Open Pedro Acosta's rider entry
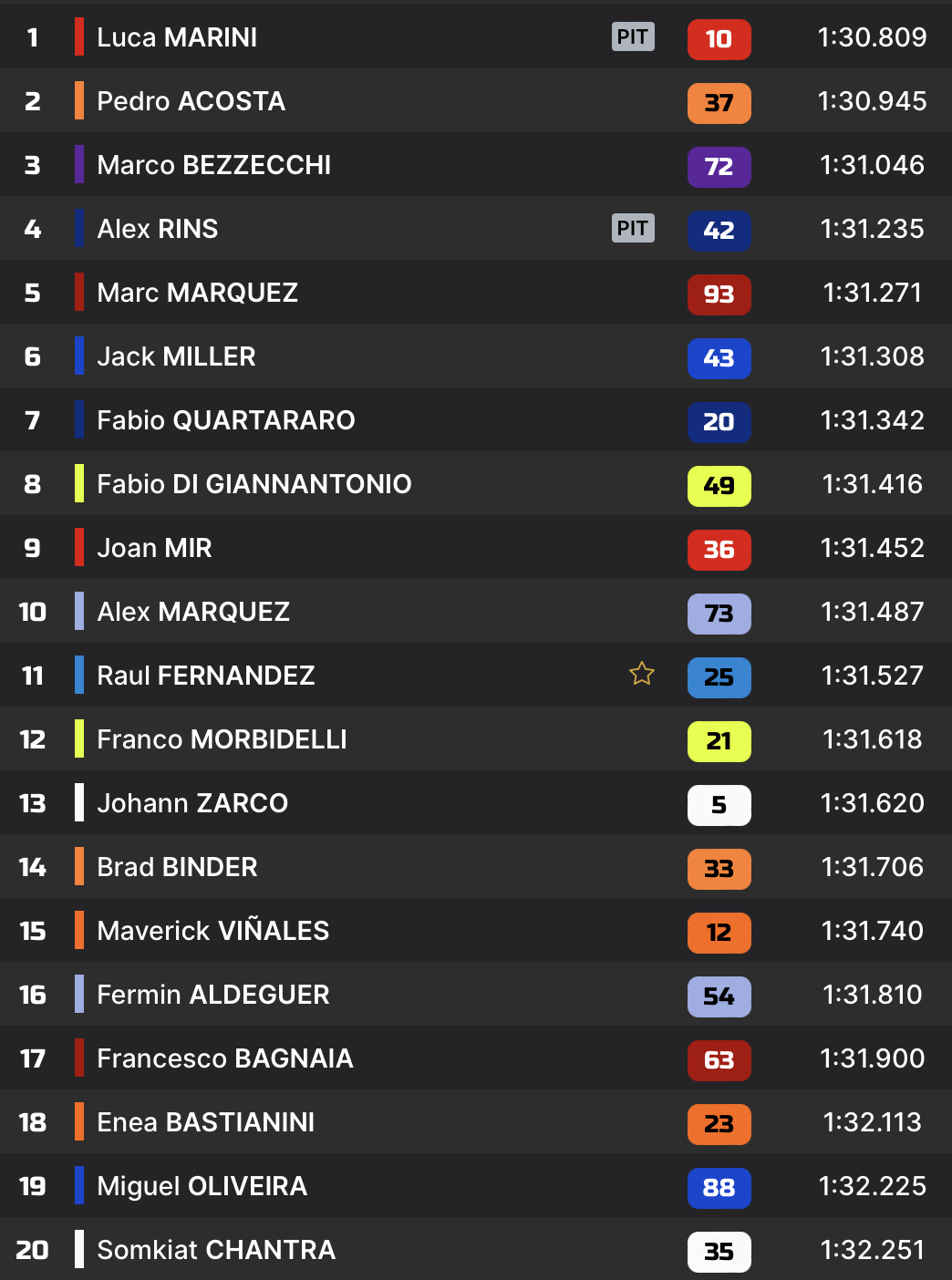 click(191, 101)
